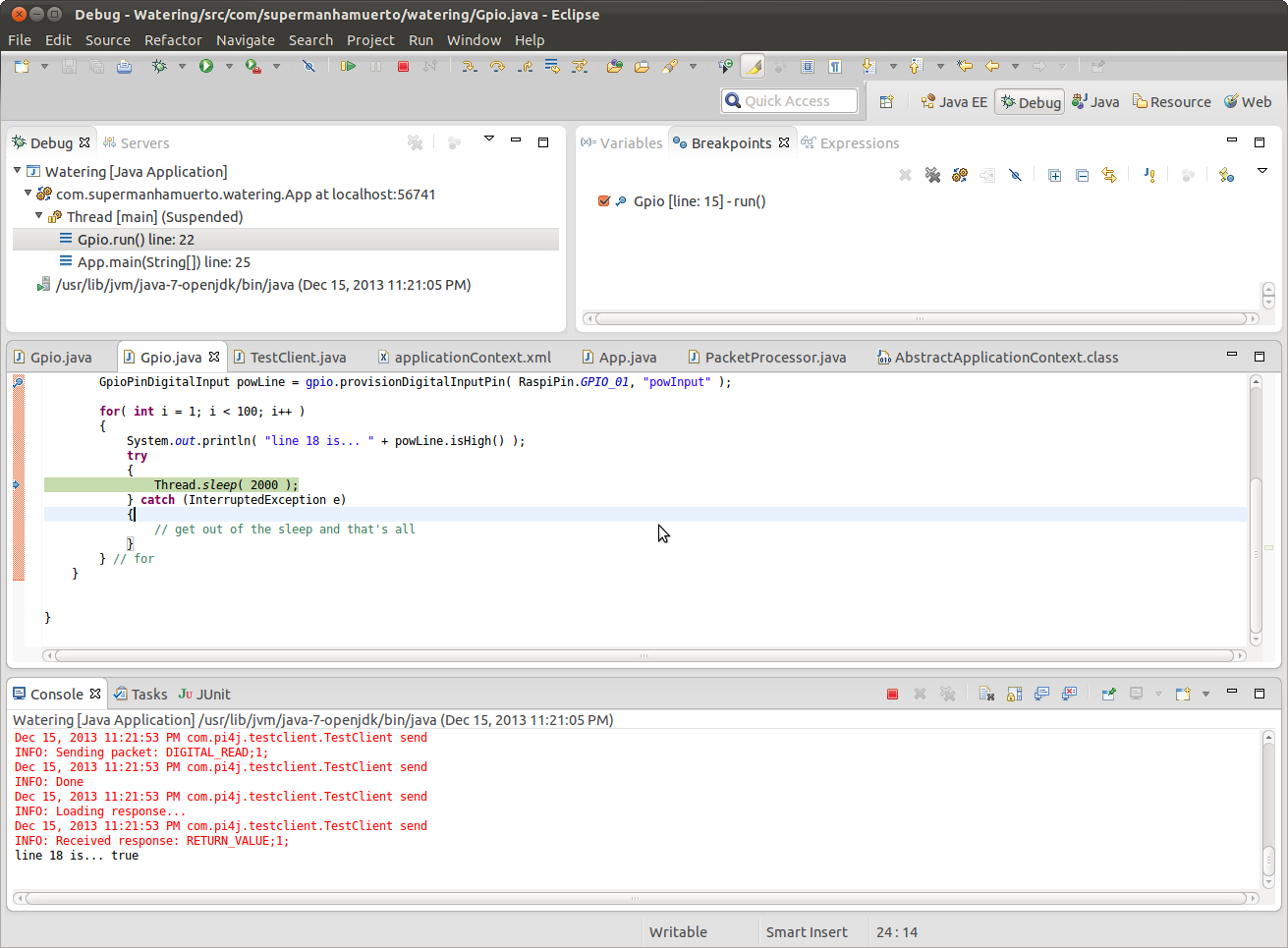The width and height of the screenshot is (1288, 948).
Task: Collapse the Watering Java Application tree node
Action: point(18,171)
